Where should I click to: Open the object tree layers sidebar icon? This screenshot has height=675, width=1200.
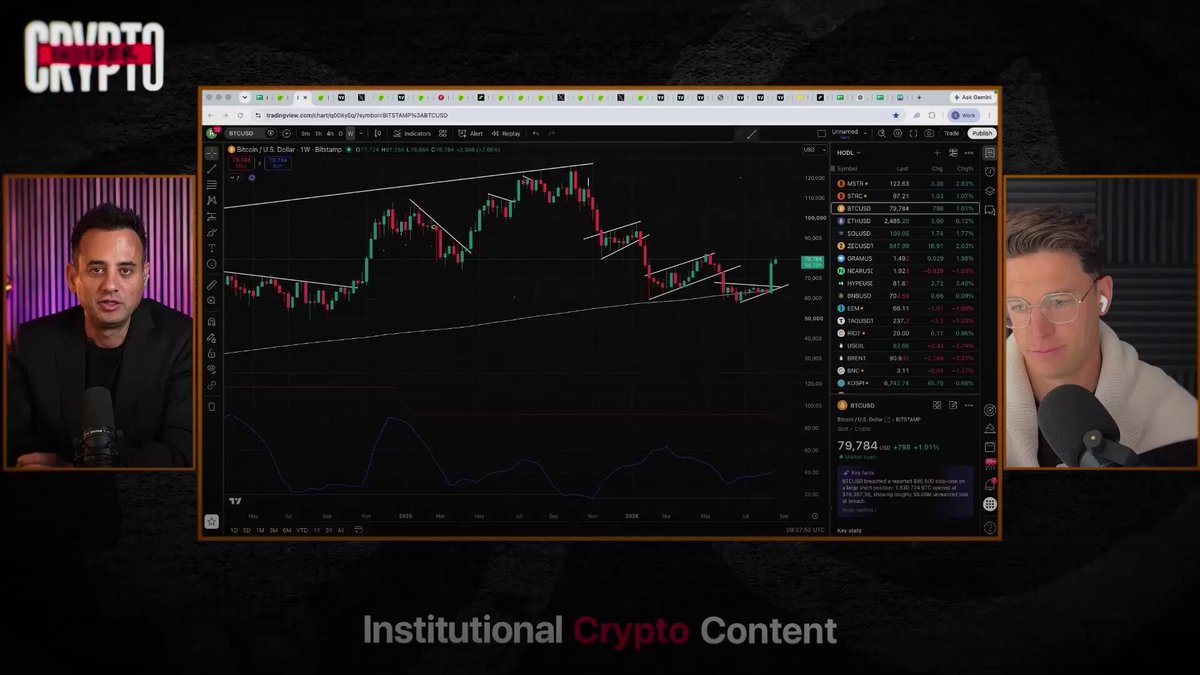point(989,191)
